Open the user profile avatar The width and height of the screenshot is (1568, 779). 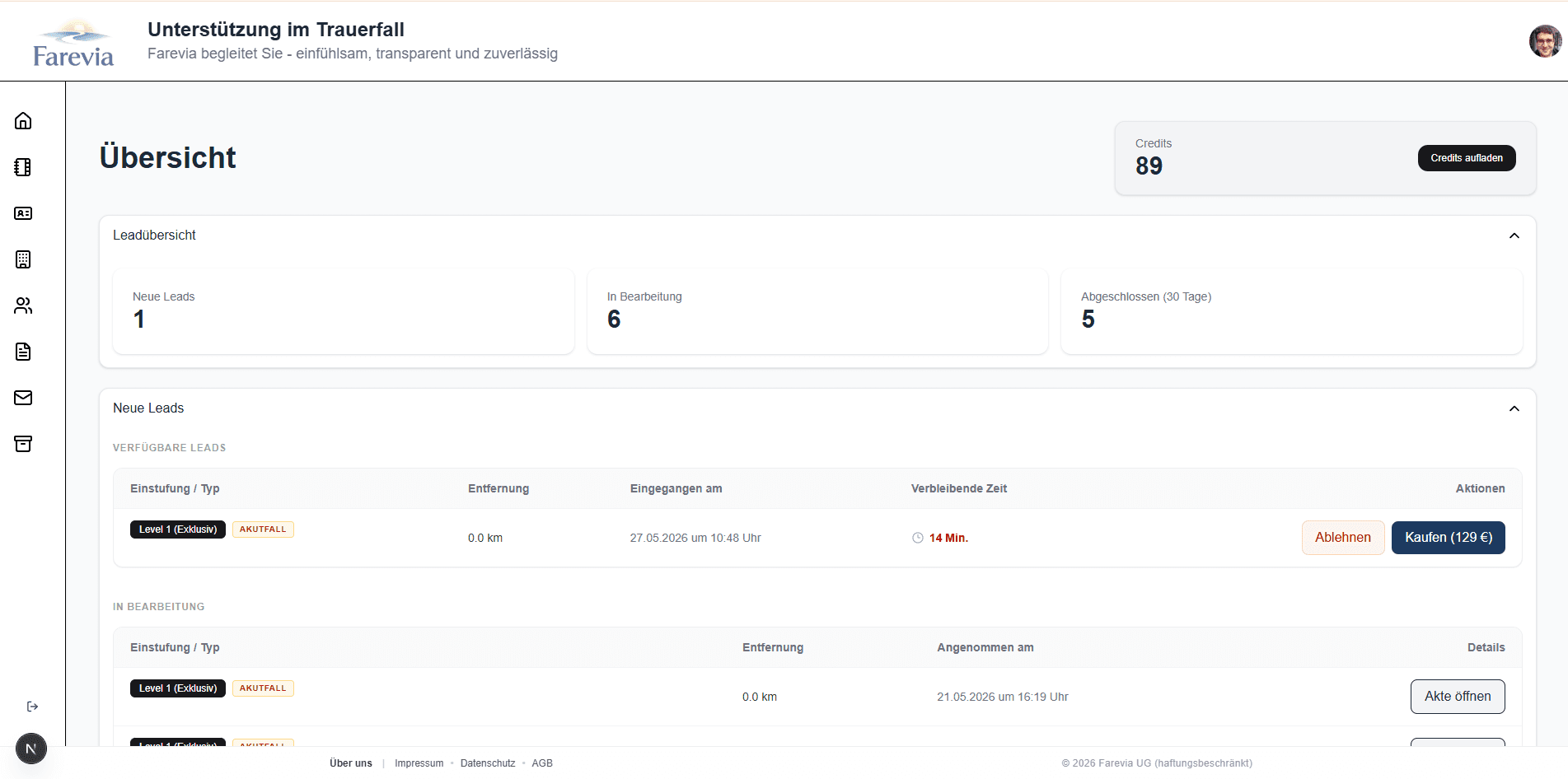point(1545,41)
